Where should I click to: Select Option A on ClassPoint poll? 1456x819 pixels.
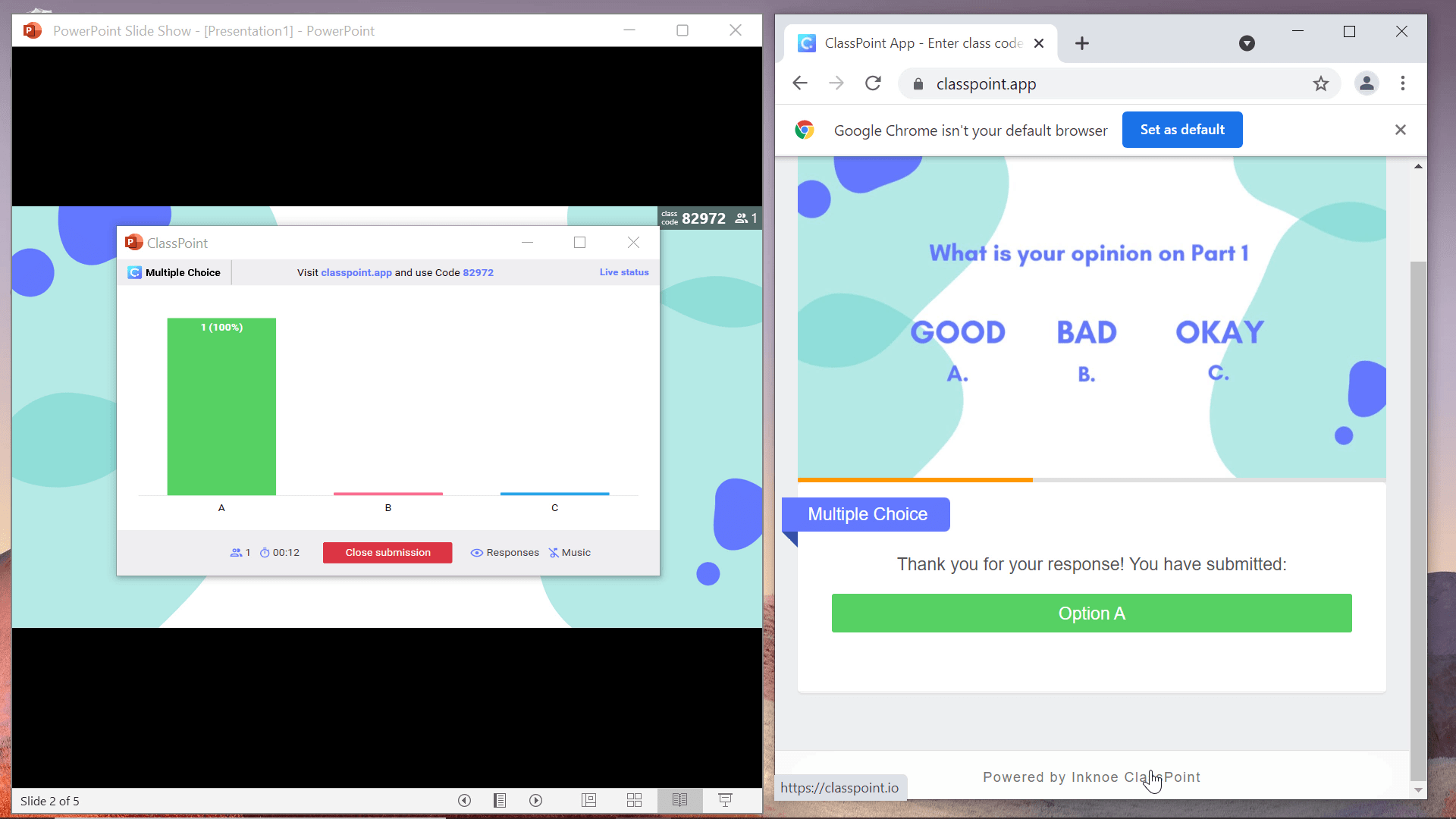pos(1092,613)
